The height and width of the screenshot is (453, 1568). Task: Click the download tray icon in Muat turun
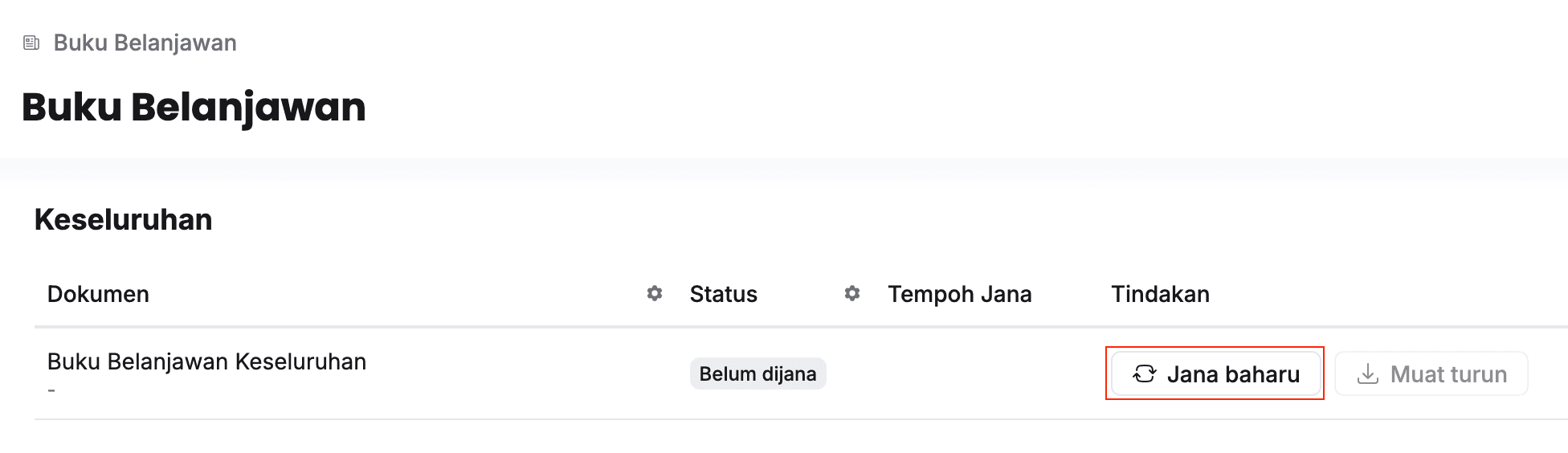(1367, 373)
